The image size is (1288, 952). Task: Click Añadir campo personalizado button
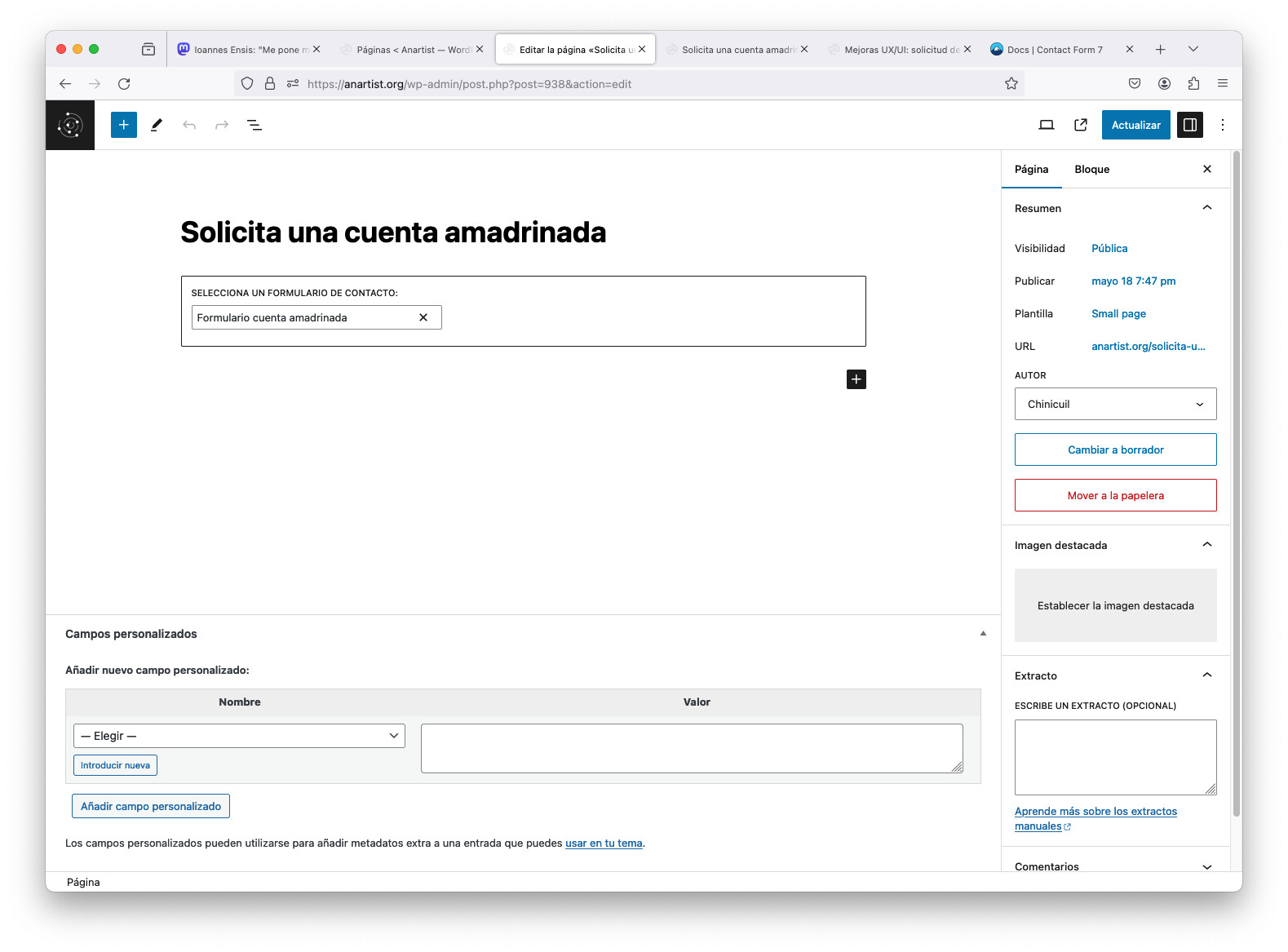(151, 806)
